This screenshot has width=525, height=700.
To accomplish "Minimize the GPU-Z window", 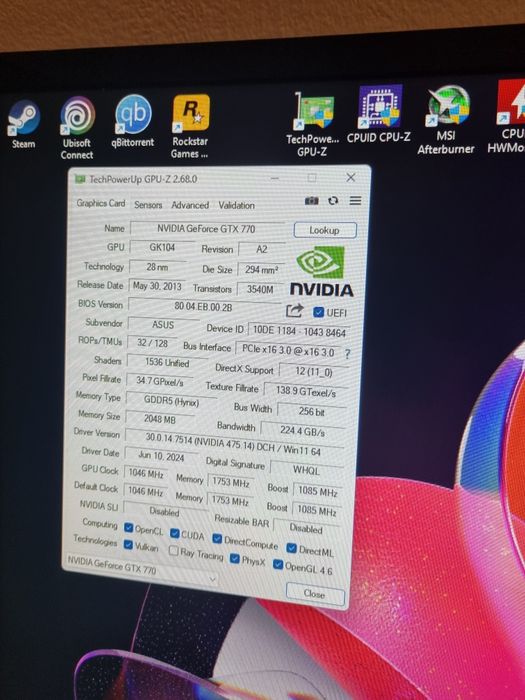I will pyautogui.click(x=275, y=178).
